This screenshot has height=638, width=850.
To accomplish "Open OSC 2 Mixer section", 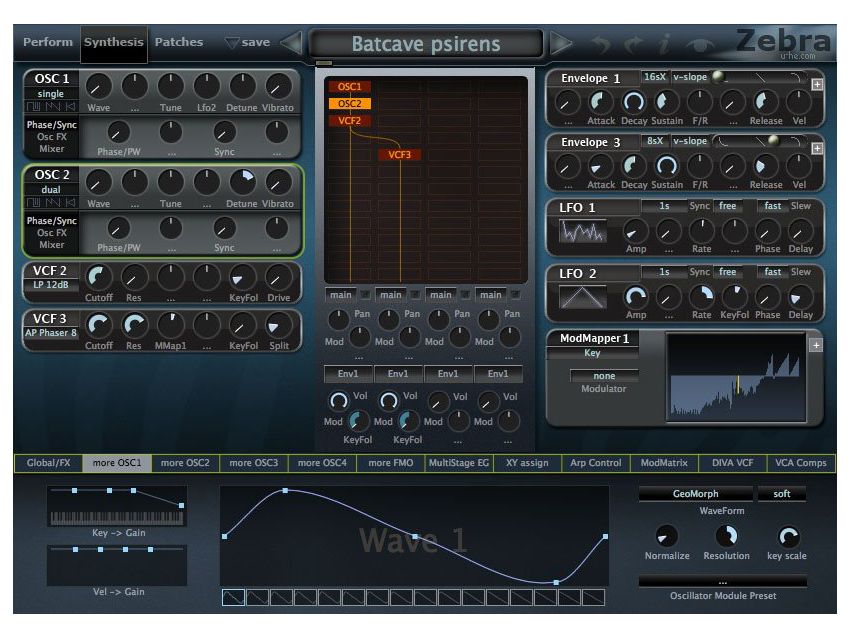I will 51,244.
